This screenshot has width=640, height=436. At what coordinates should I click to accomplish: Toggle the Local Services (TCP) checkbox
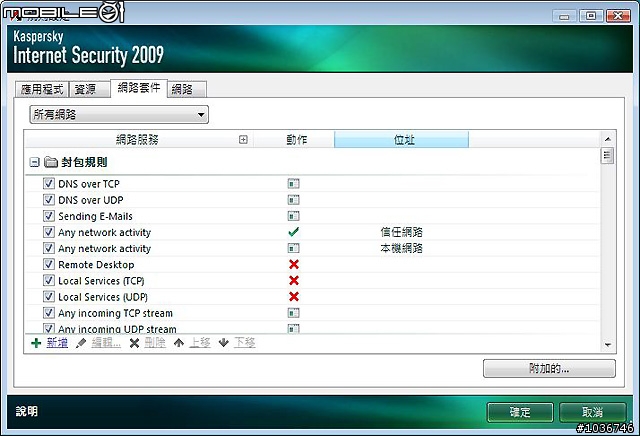coord(49,280)
